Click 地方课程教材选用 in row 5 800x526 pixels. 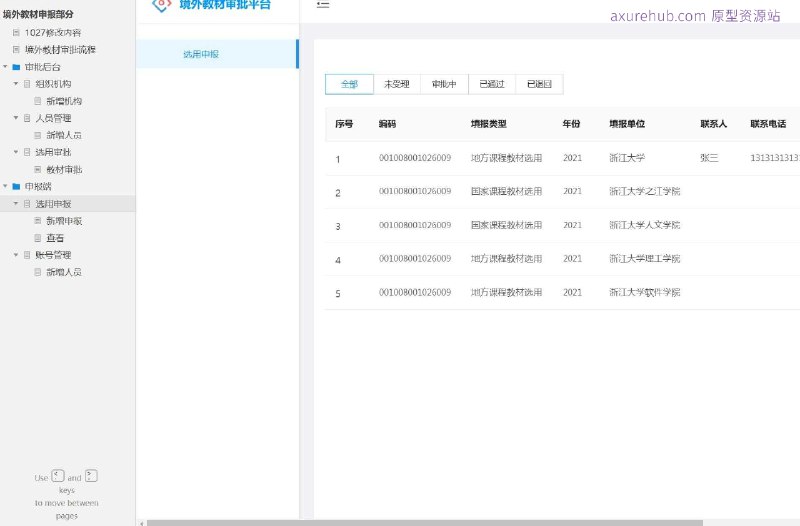pos(506,292)
